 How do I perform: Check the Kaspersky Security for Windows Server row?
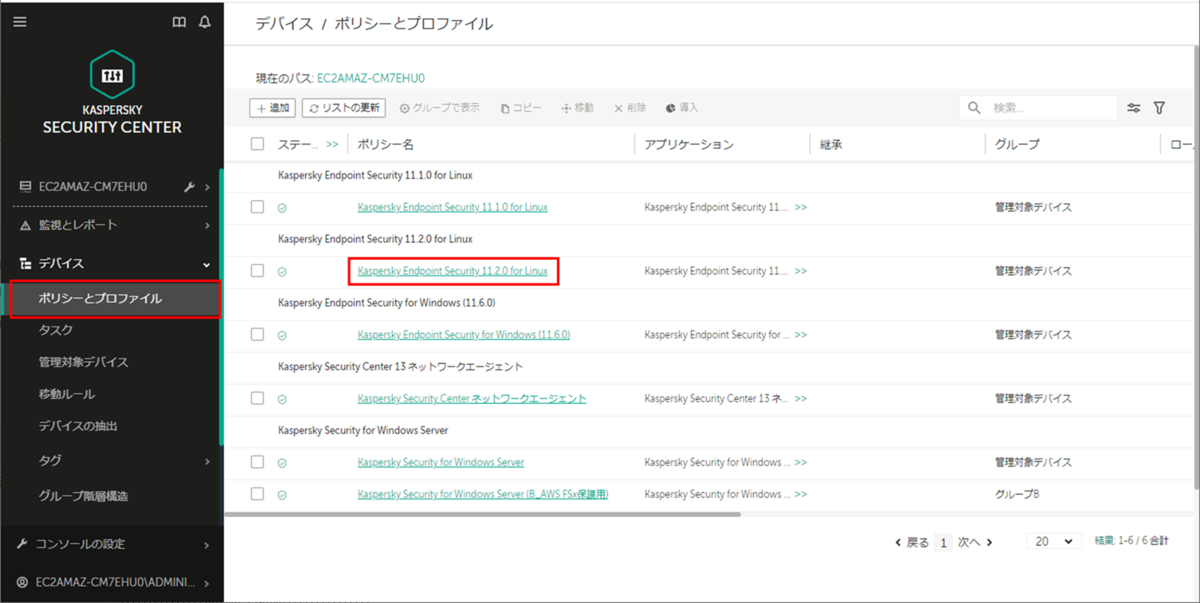(x=258, y=462)
